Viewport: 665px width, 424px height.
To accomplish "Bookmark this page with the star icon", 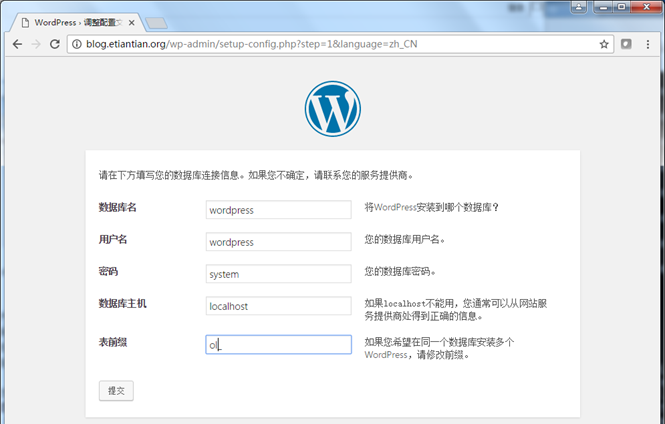I will click(x=604, y=44).
